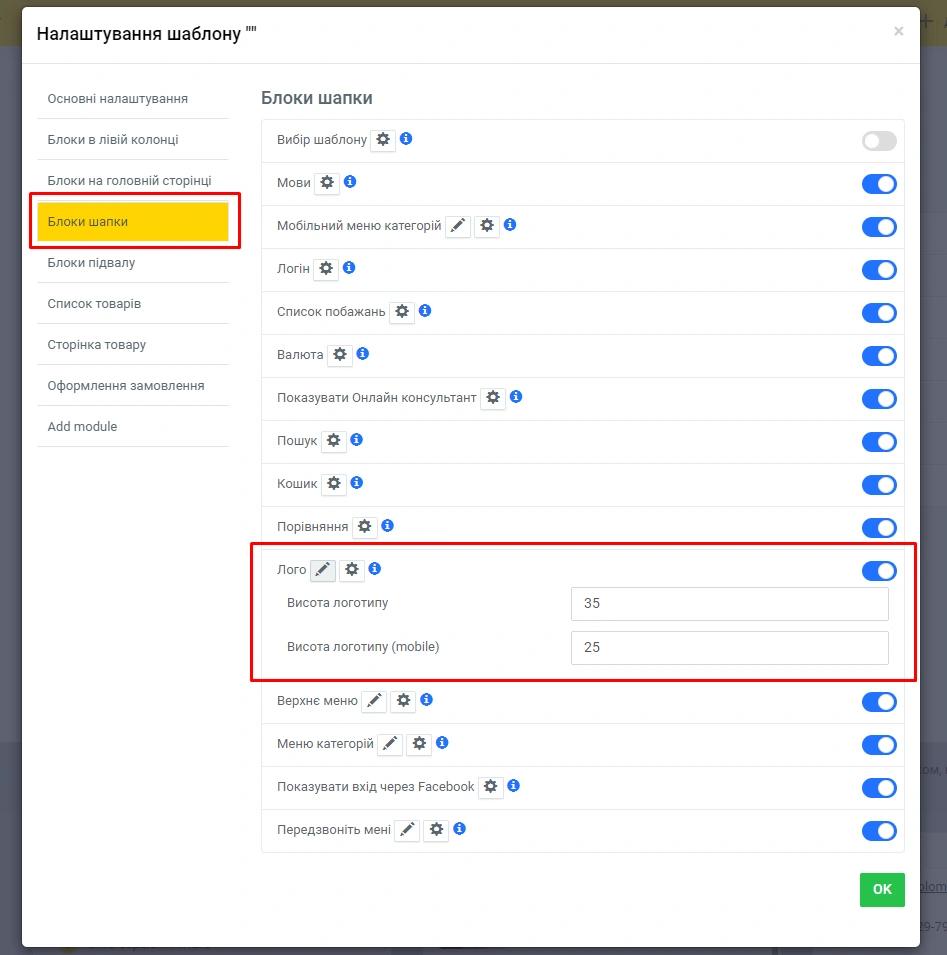Open gear settings for Передзвоніть мені

pyautogui.click(x=436, y=830)
